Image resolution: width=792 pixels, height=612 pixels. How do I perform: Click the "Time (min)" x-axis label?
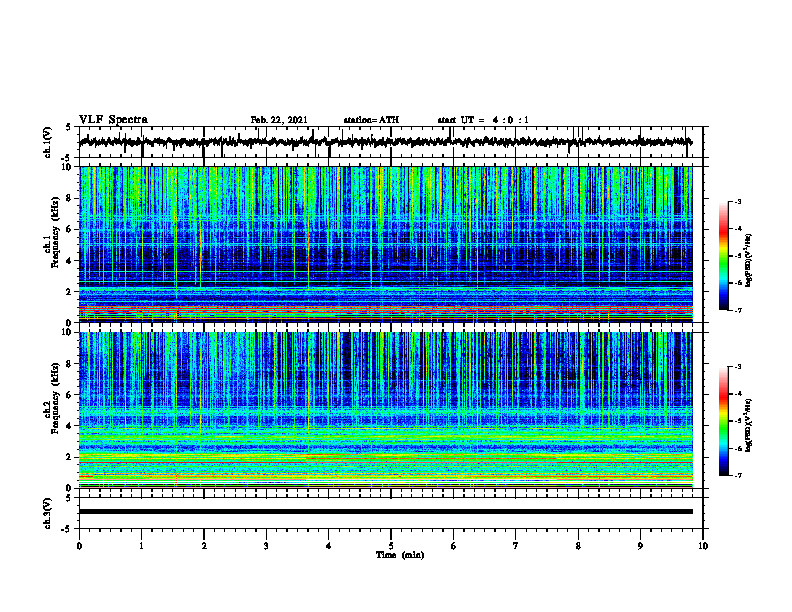pyautogui.click(x=400, y=555)
